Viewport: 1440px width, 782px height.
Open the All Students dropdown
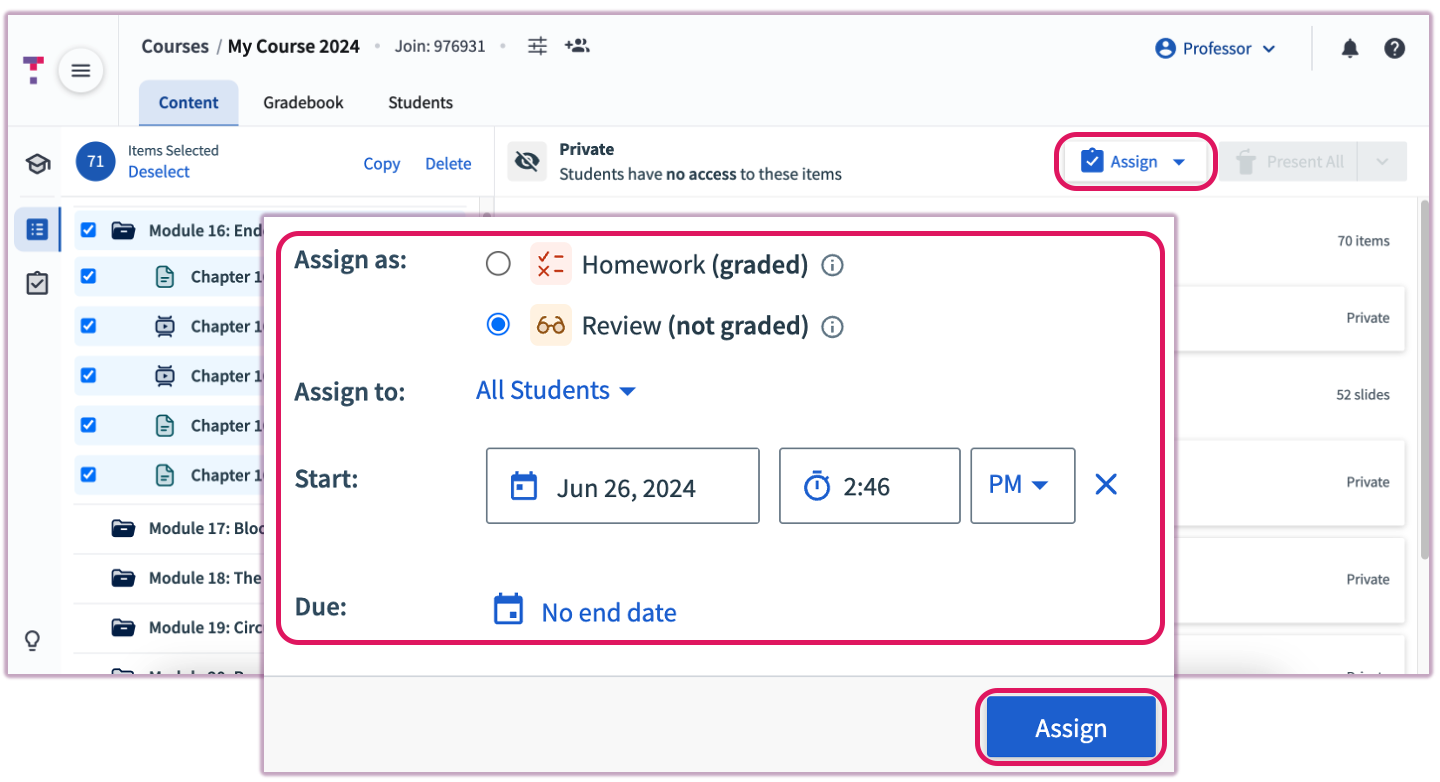pos(556,390)
